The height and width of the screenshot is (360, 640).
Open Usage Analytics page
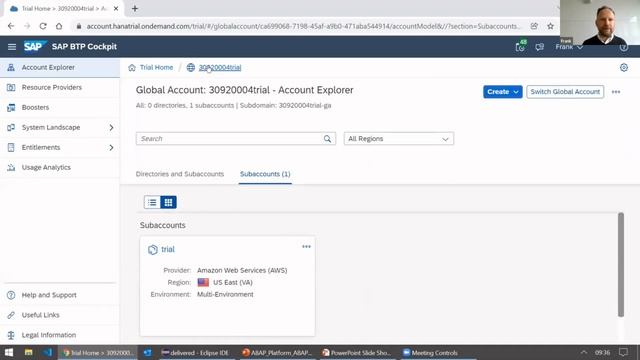click(x=60, y=167)
